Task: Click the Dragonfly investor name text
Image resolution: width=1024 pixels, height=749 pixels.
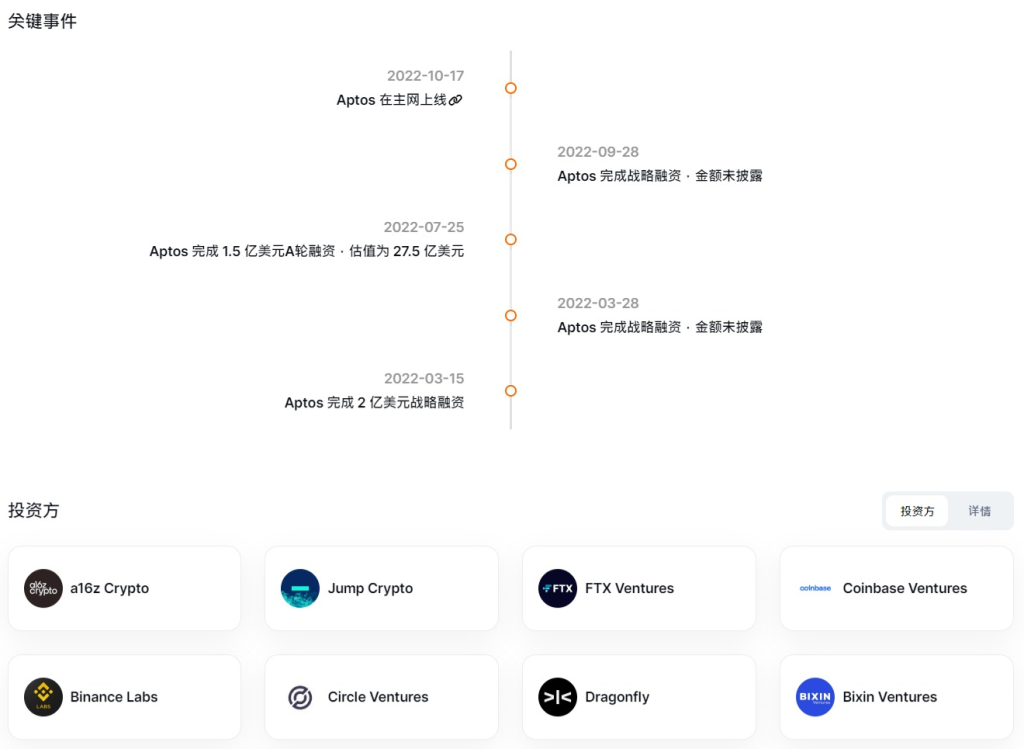Action: (617, 697)
